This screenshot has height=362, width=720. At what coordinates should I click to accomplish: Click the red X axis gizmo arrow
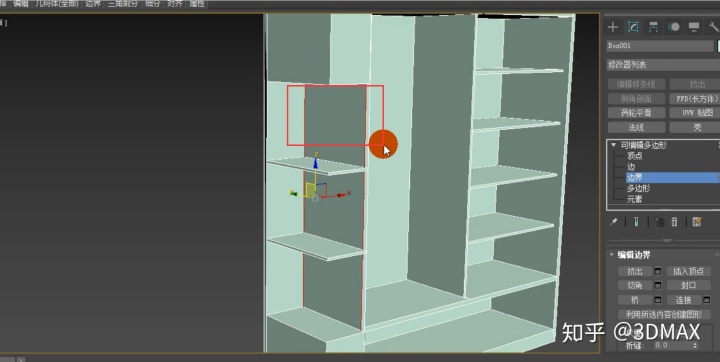pos(341,195)
